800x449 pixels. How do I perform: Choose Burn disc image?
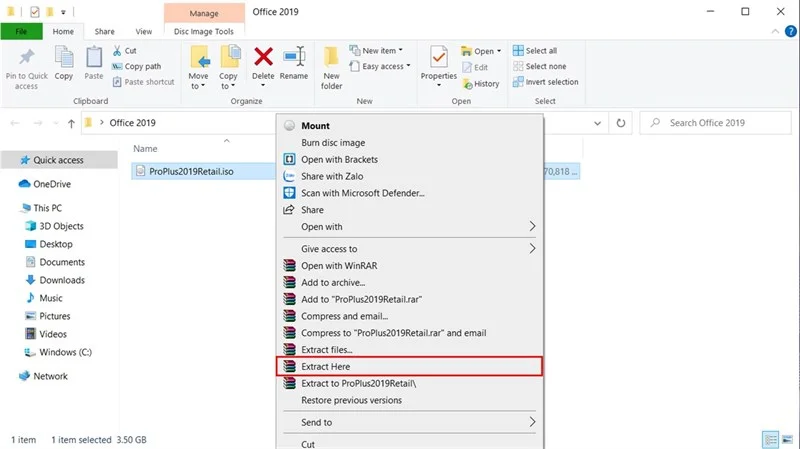(x=411, y=142)
